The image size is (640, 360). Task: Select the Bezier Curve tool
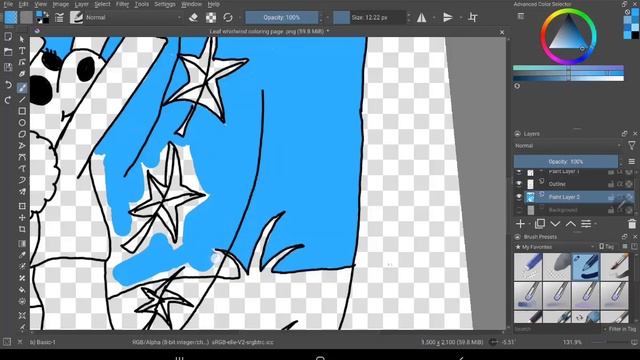(22, 157)
